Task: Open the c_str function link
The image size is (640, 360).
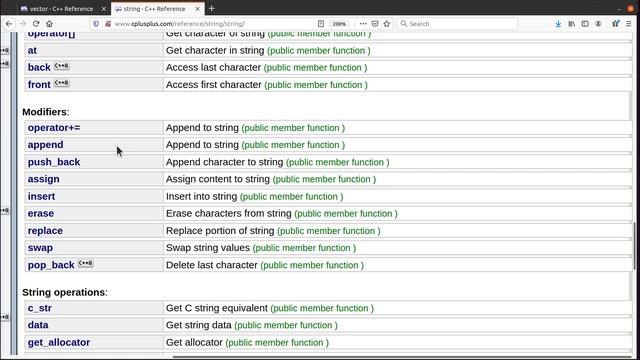Action: [40, 308]
